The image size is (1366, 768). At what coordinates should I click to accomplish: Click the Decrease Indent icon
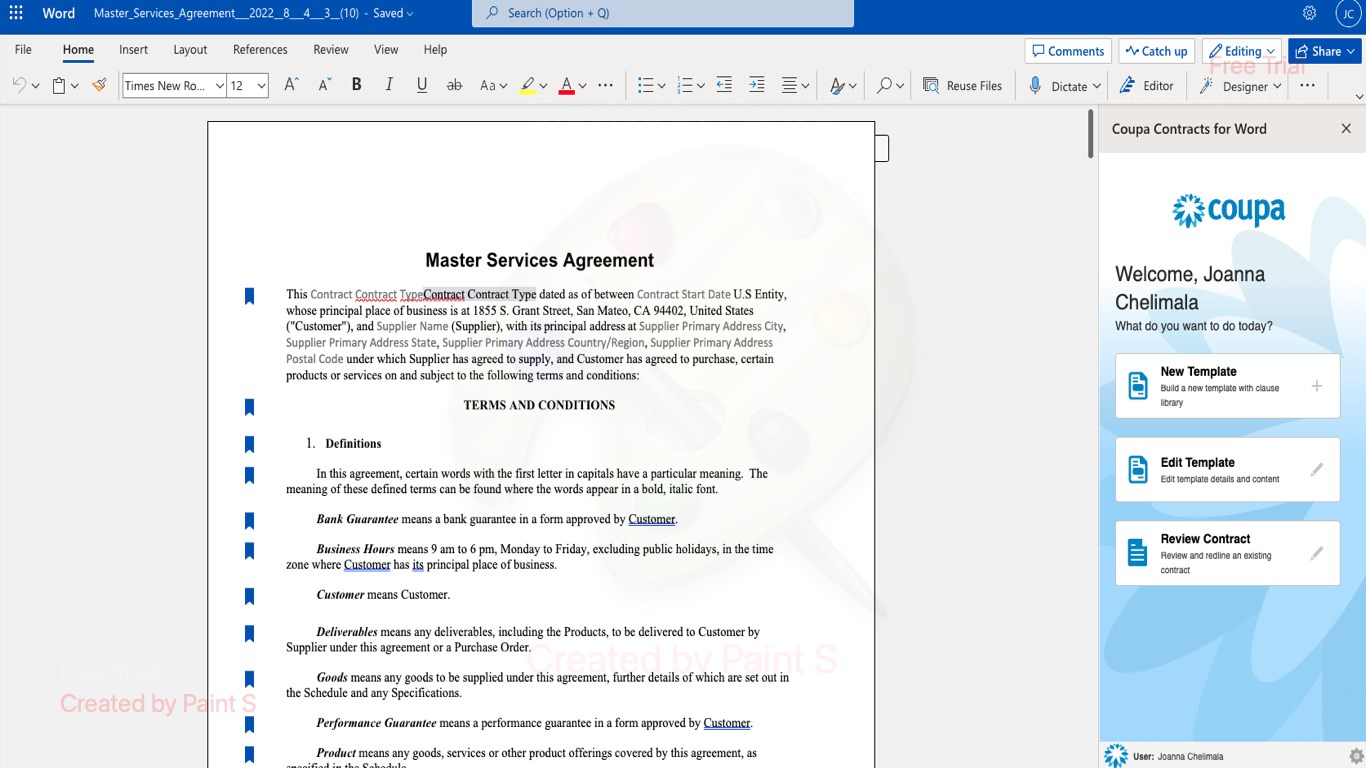(x=724, y=86)
